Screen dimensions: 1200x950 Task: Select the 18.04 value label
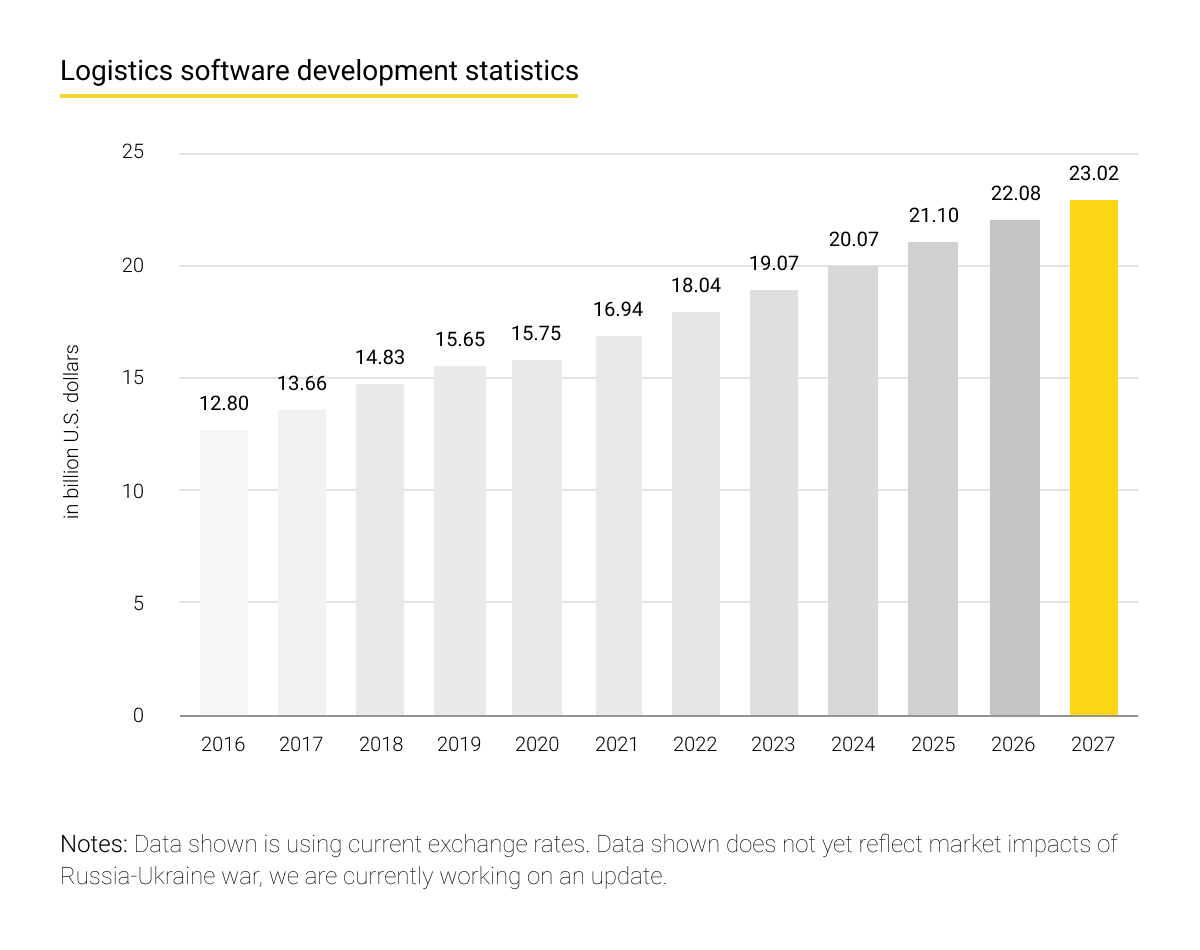[695, 285]
